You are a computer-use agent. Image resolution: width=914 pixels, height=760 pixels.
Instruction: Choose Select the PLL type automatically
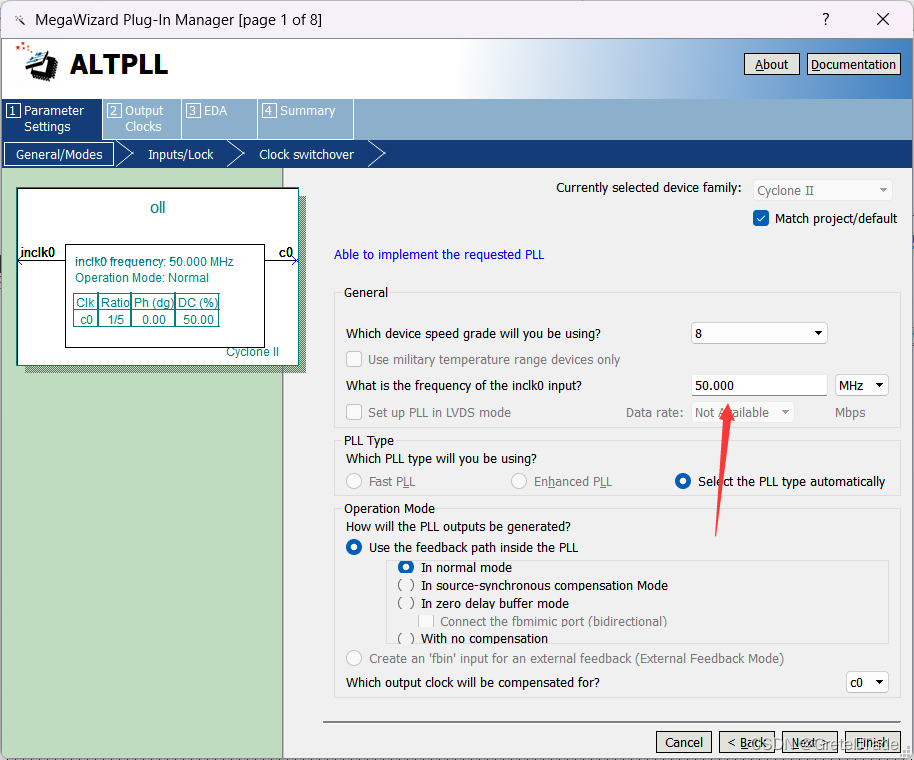[683, 481]
